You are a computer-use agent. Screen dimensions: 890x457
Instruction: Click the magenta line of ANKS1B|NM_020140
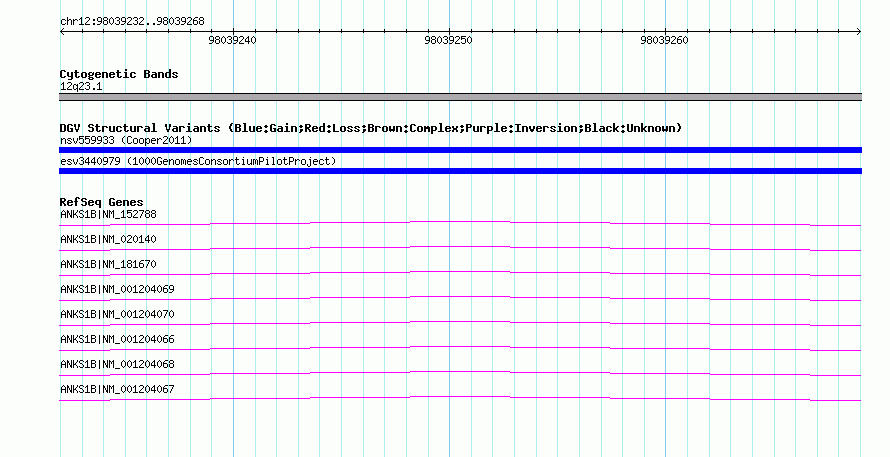click(x=460, y=248)
